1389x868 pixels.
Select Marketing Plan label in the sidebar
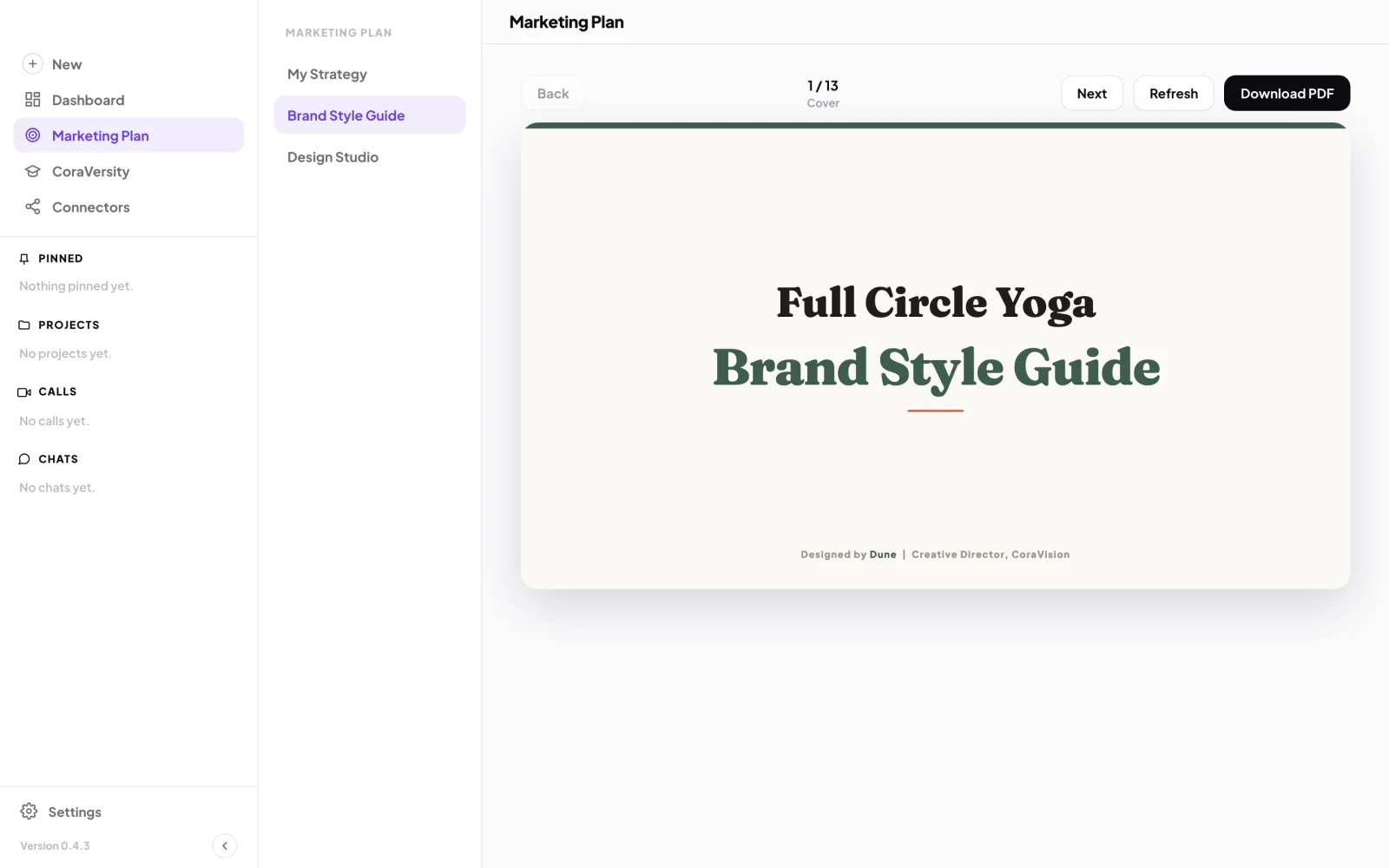click(101, 135)
